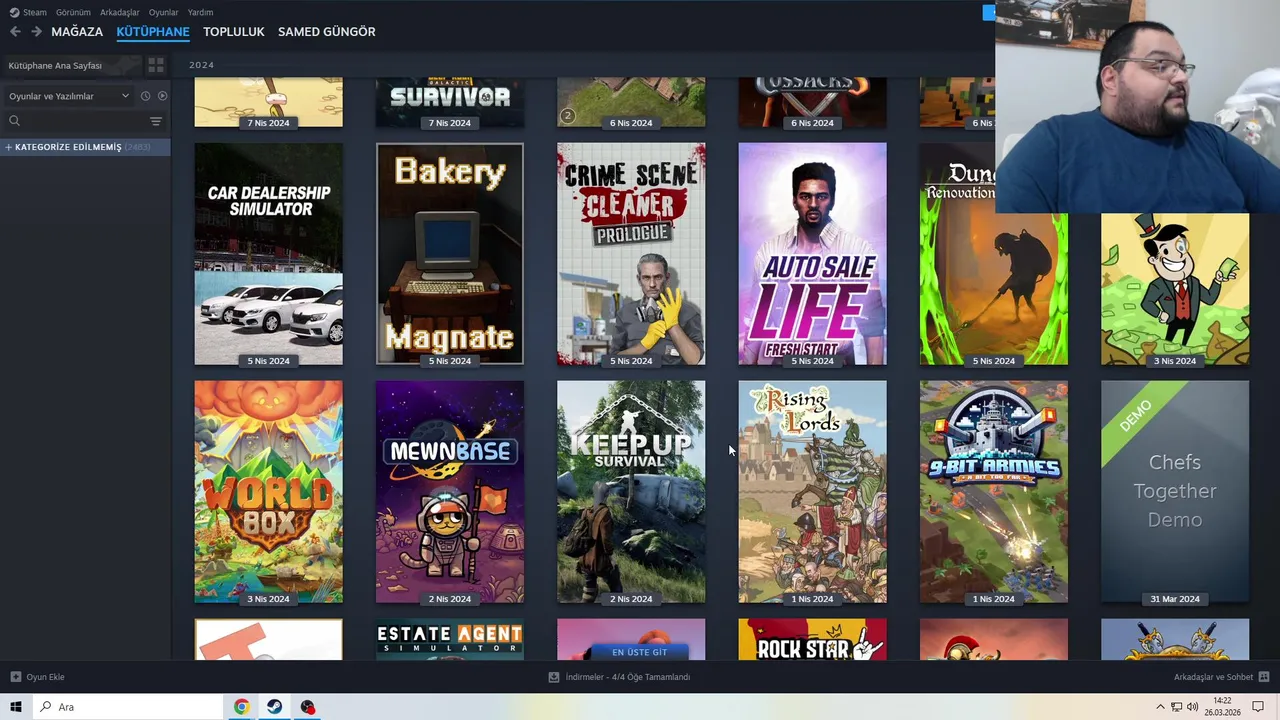Viewport: 1280px width, 720px height.
Task: Open Estate Agent Simulator cover
Action: [450, 640]
